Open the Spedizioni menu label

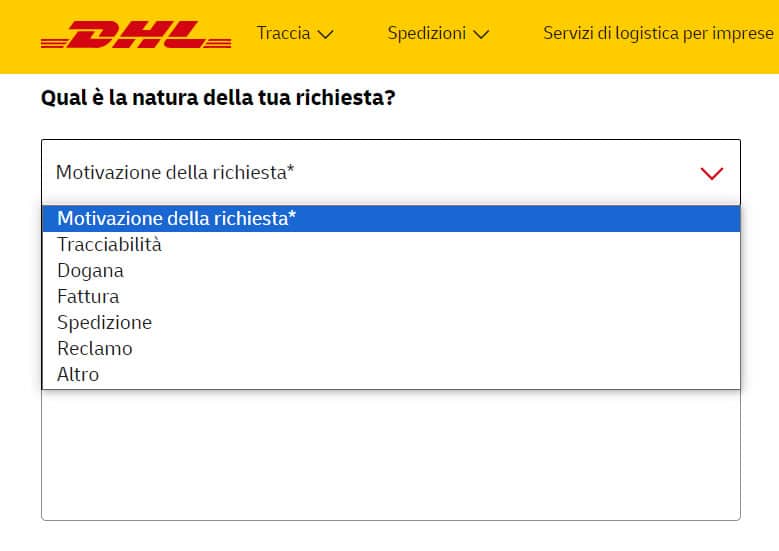(426, 33)
